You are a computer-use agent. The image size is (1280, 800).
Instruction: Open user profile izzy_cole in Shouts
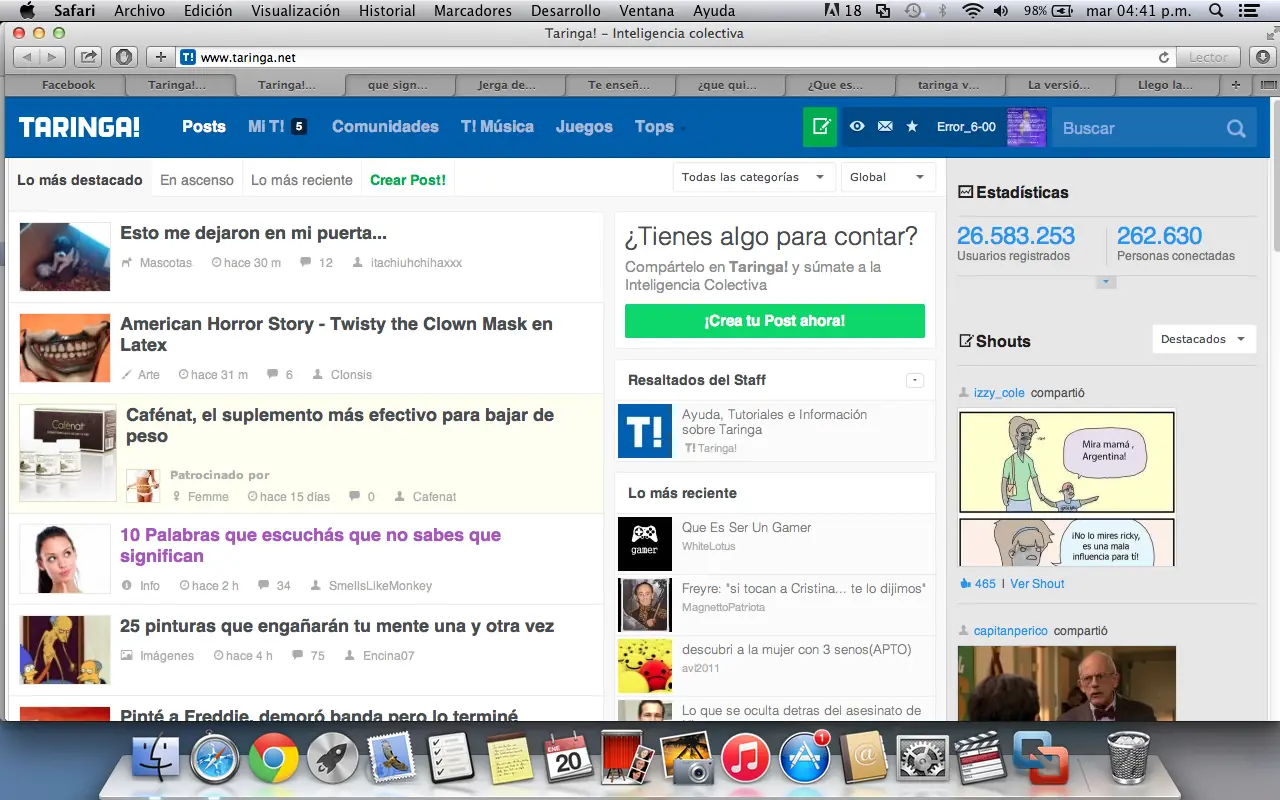[999, 393]
